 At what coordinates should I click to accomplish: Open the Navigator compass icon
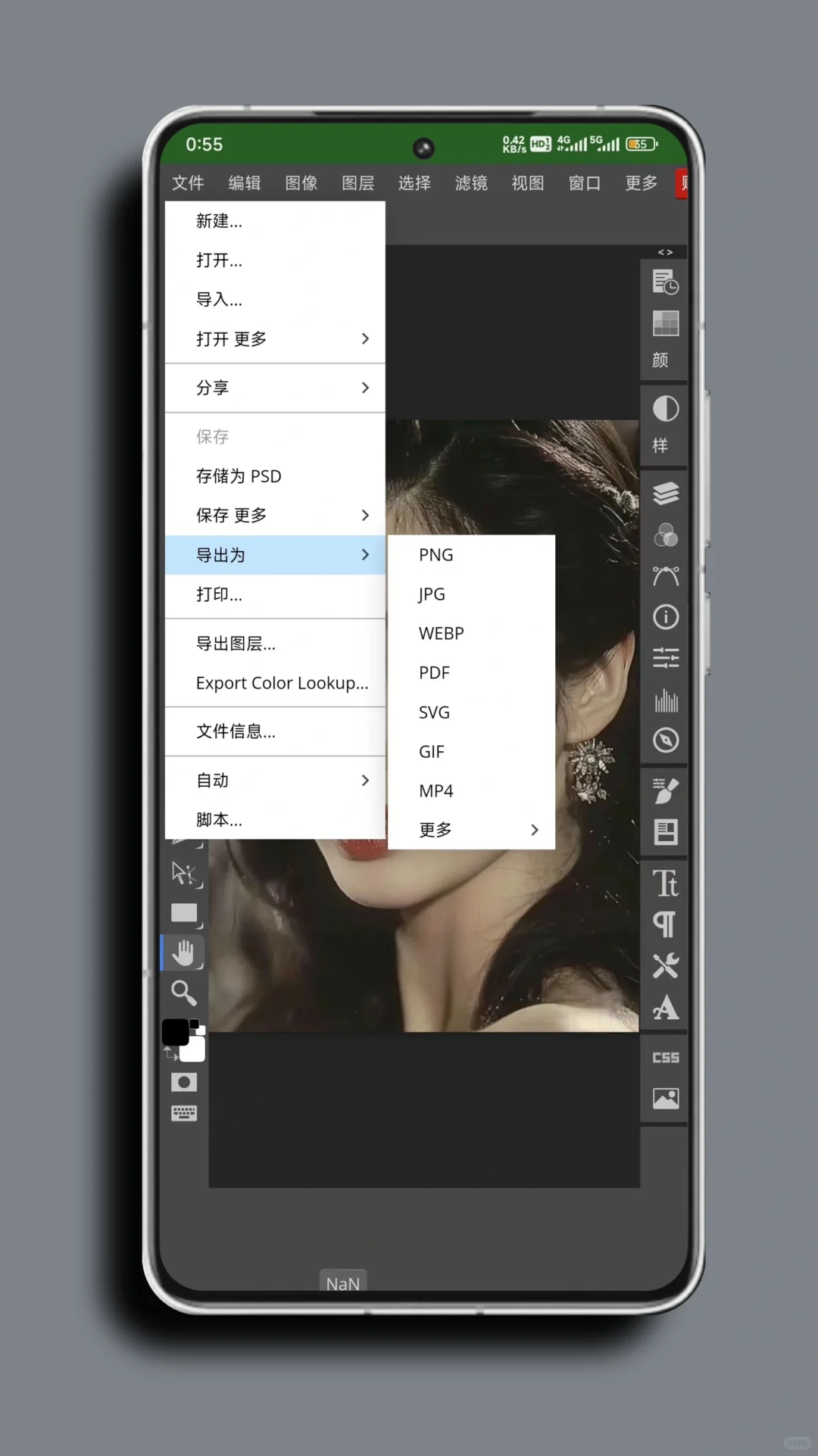[x=665, y=740]
